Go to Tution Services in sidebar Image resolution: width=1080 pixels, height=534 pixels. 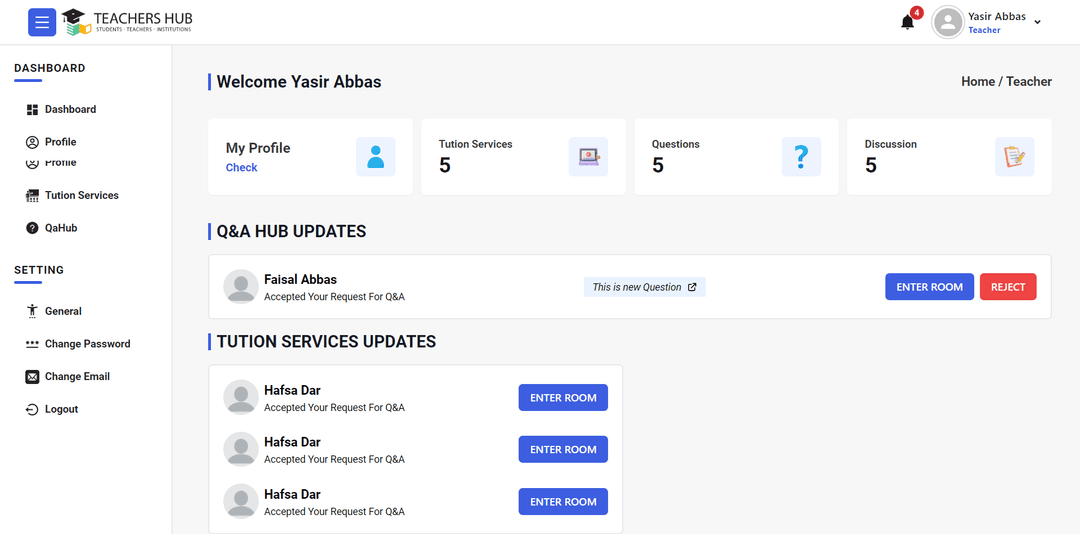coord(81,195)
